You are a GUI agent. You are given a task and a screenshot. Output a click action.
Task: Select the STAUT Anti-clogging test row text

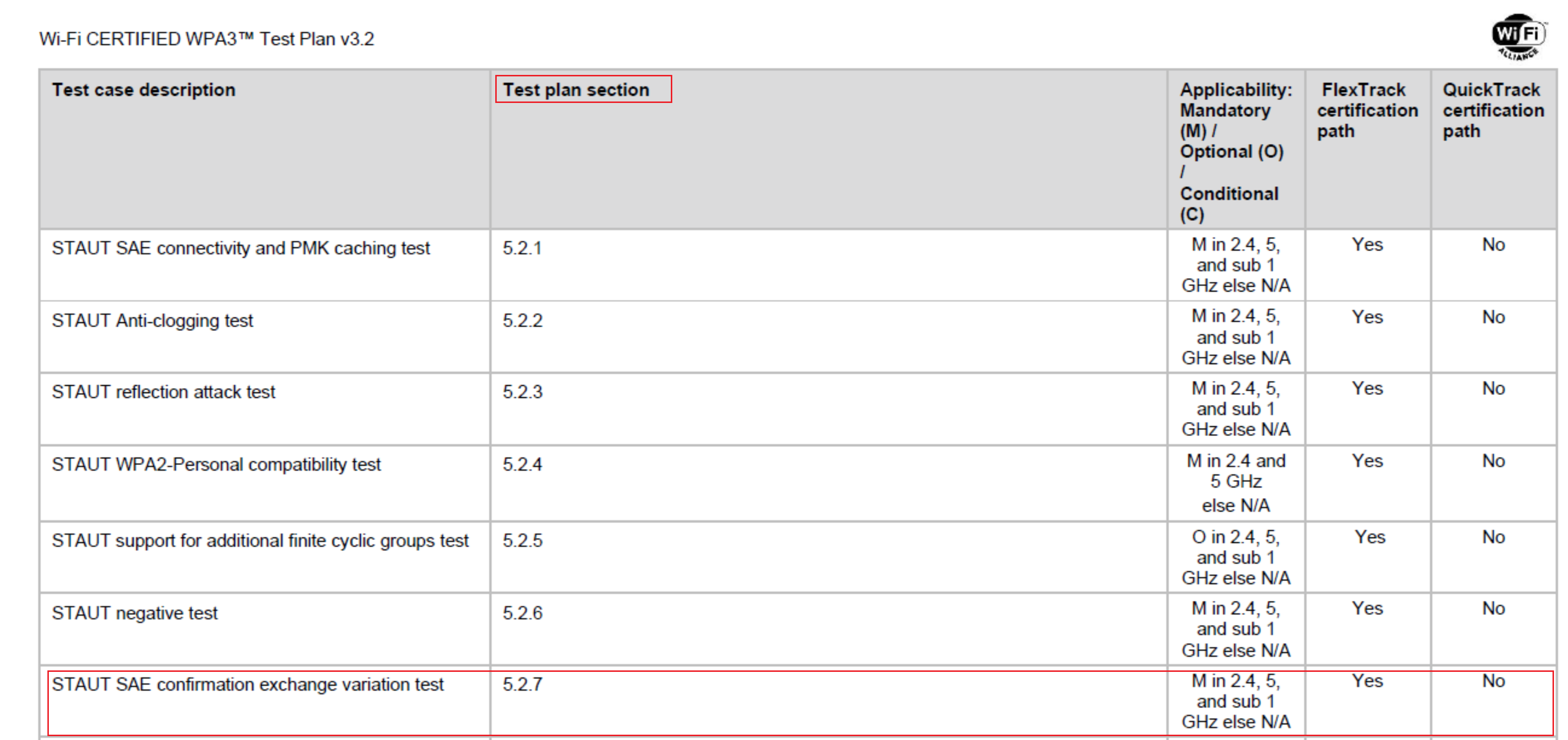152,321
